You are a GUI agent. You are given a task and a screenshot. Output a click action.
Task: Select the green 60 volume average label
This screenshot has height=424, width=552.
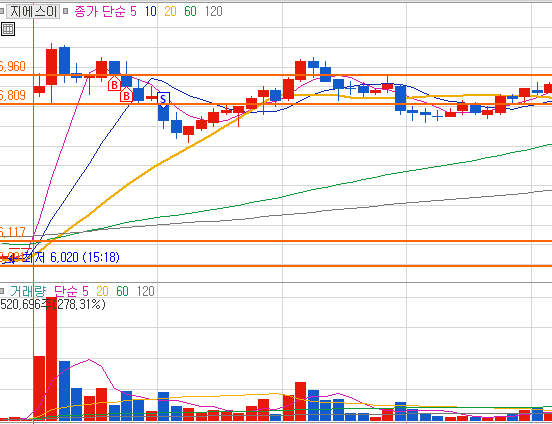tap(123, 291)
